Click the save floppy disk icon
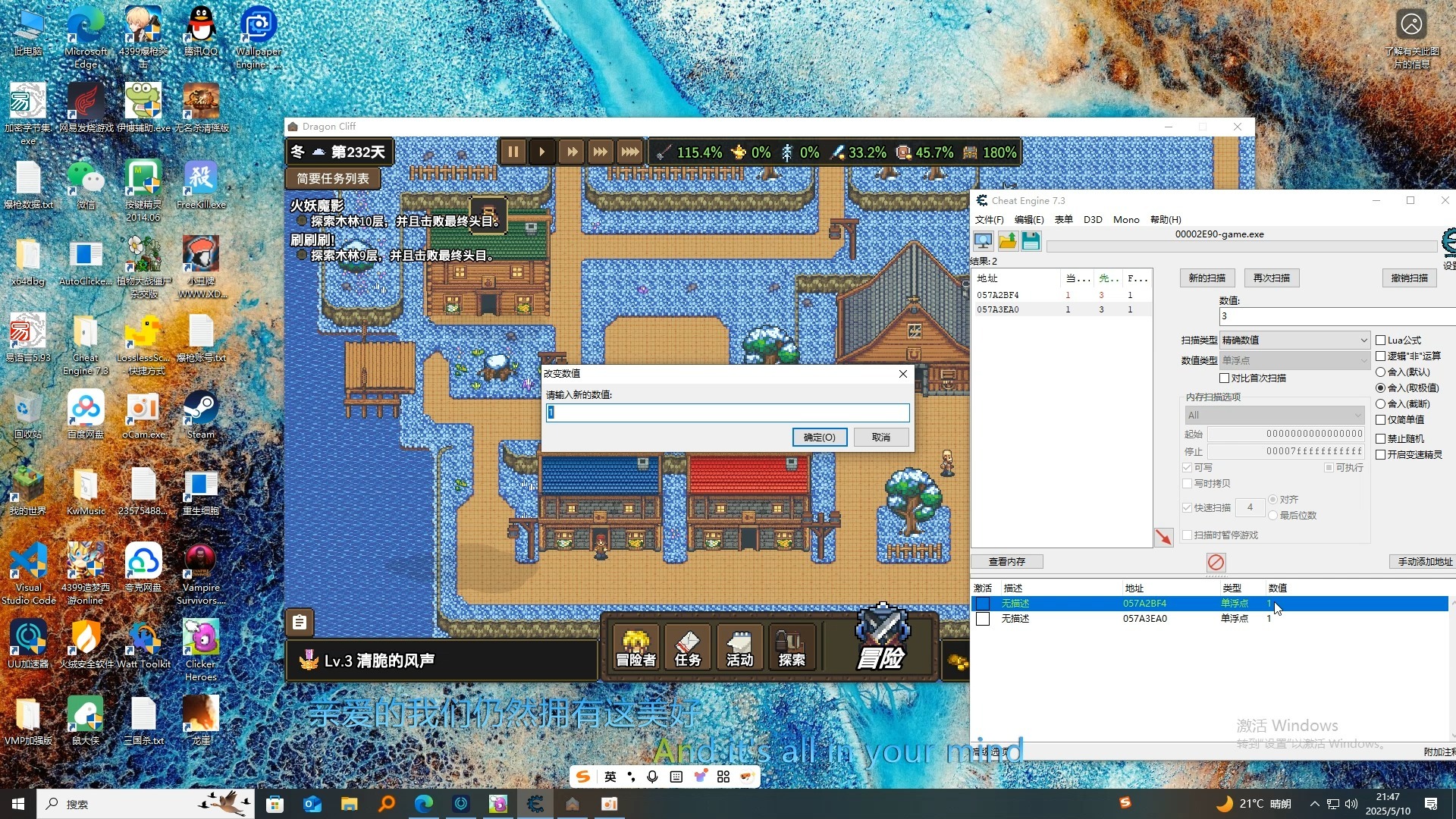 point(1031,241)
